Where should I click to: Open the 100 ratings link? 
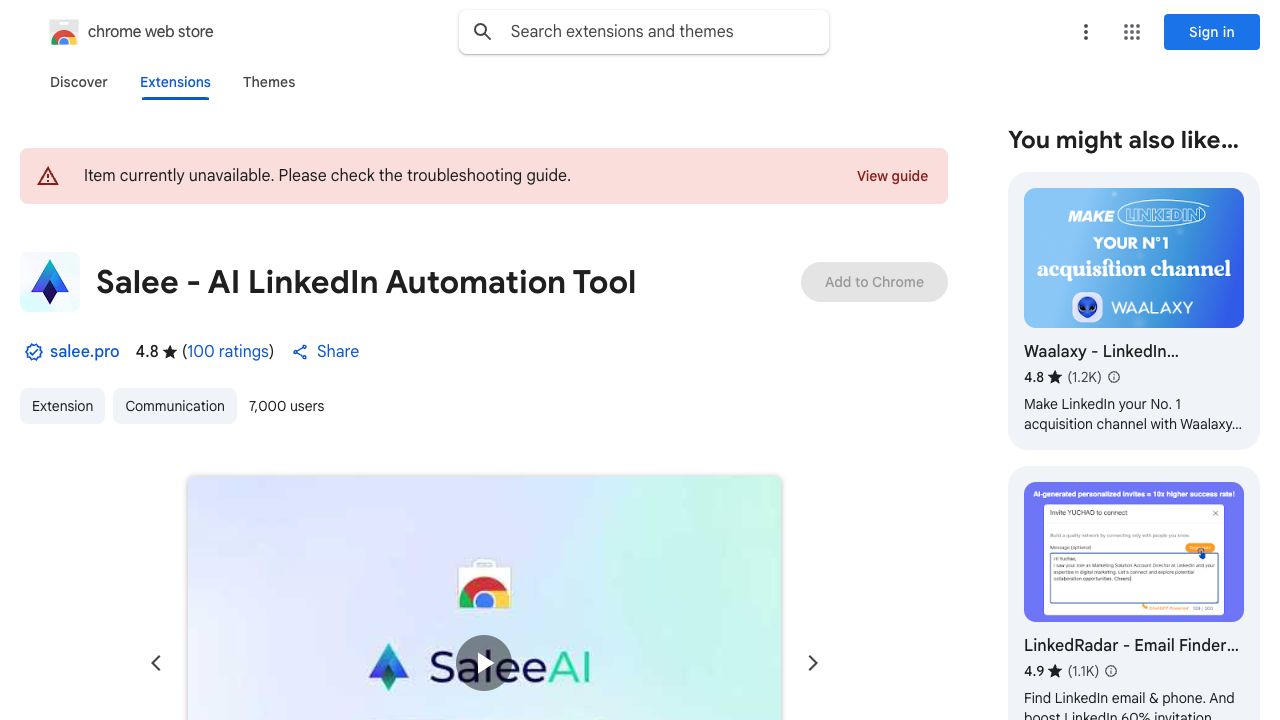(228, 352)
